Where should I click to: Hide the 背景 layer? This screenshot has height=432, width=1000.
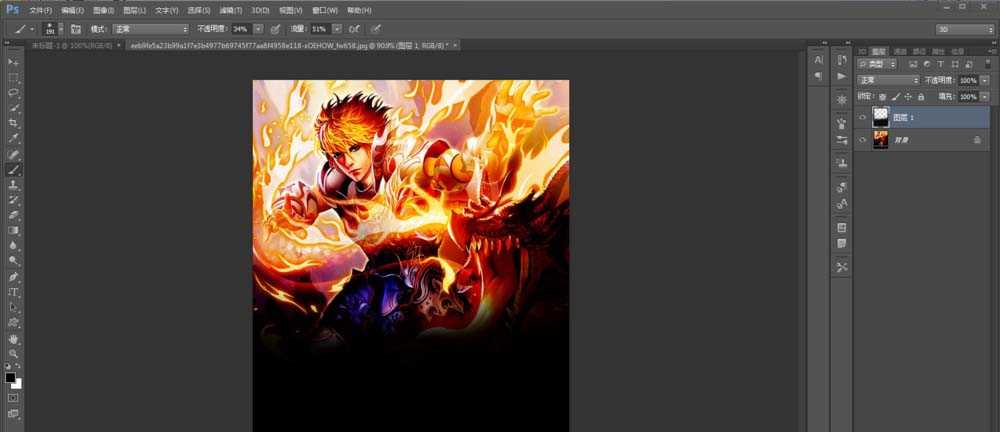[862, 141]
